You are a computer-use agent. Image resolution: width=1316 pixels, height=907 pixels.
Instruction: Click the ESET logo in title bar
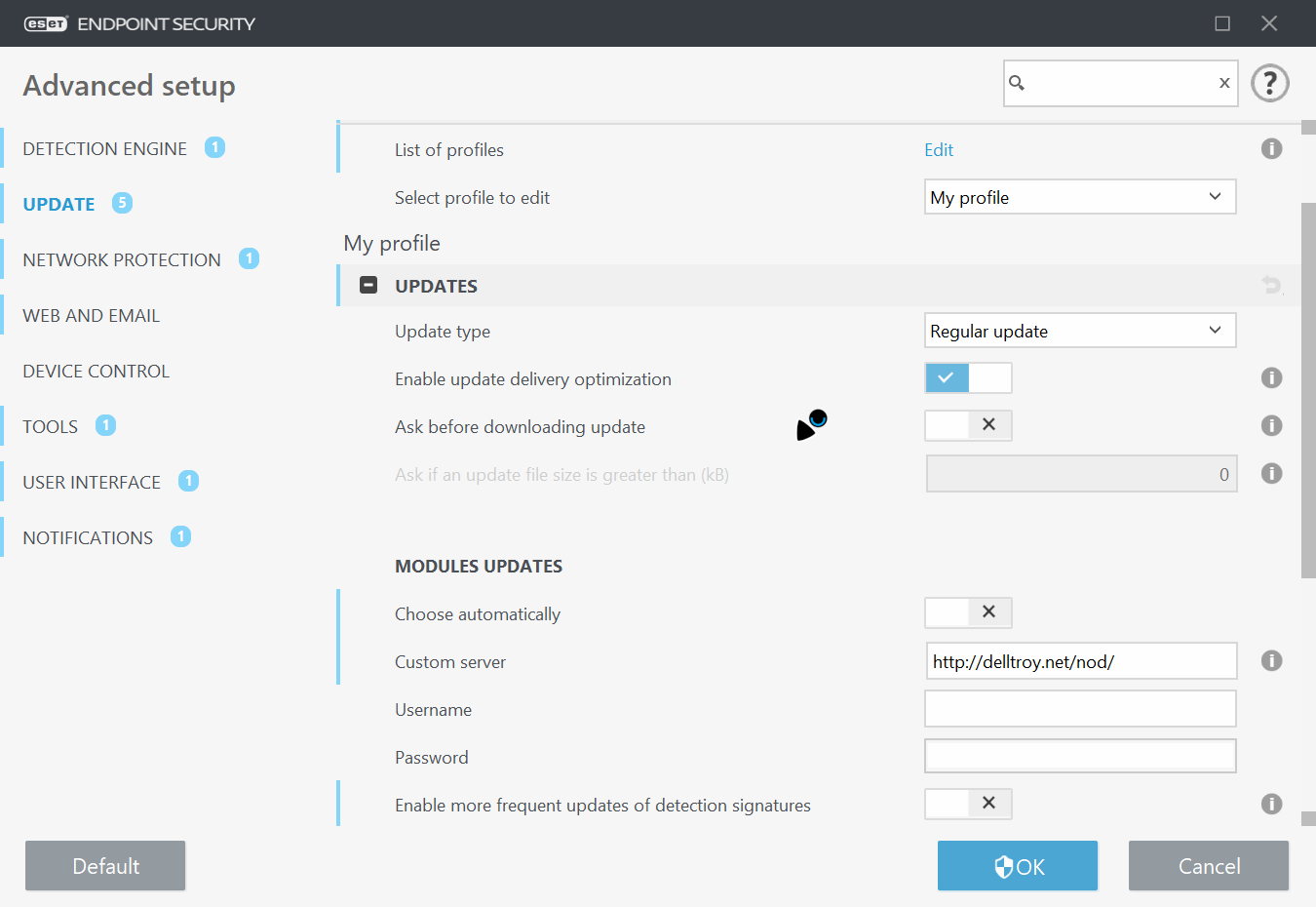coord(45,23)
